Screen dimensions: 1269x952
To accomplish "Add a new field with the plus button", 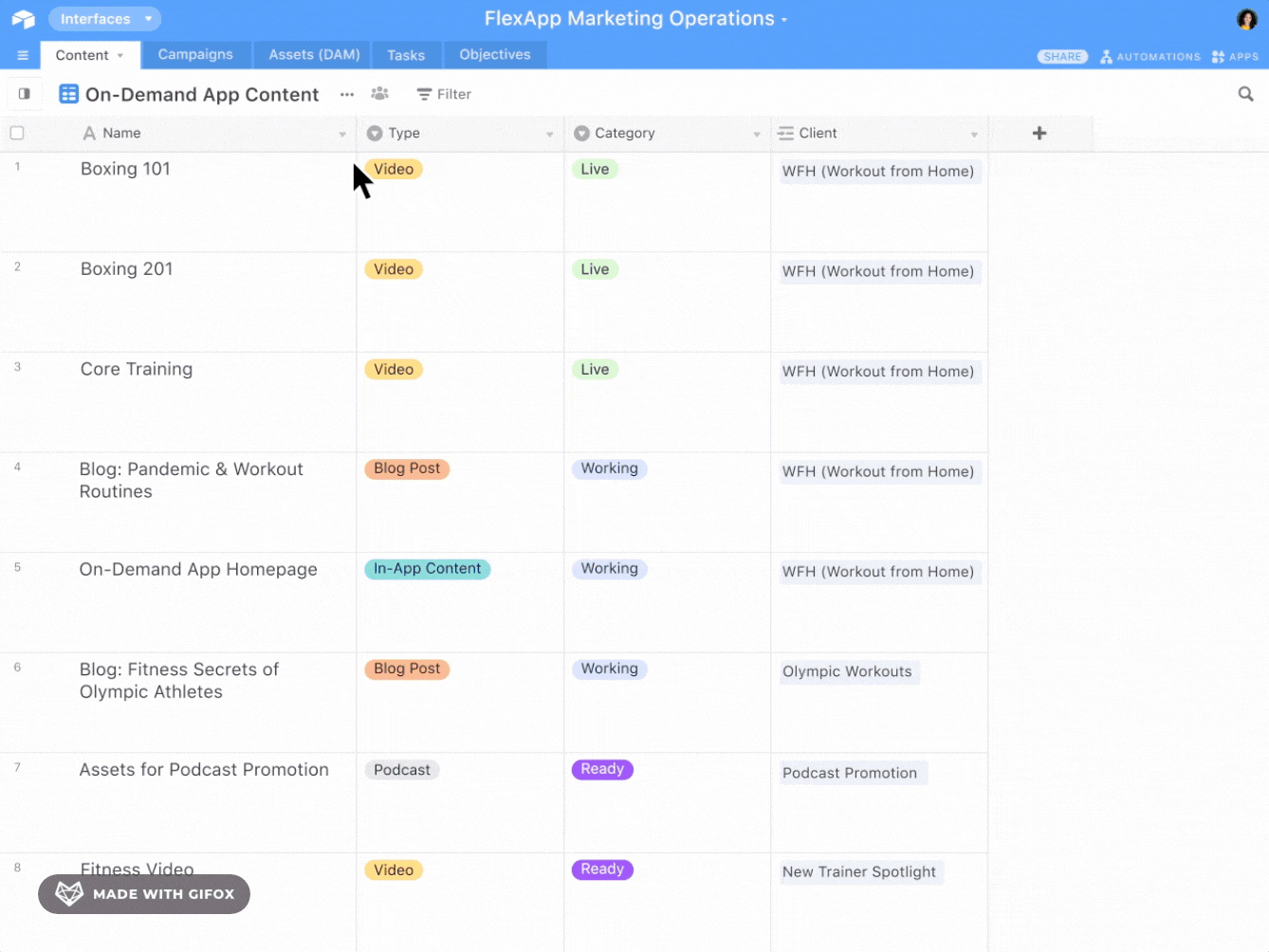I will click(1039, 133).
